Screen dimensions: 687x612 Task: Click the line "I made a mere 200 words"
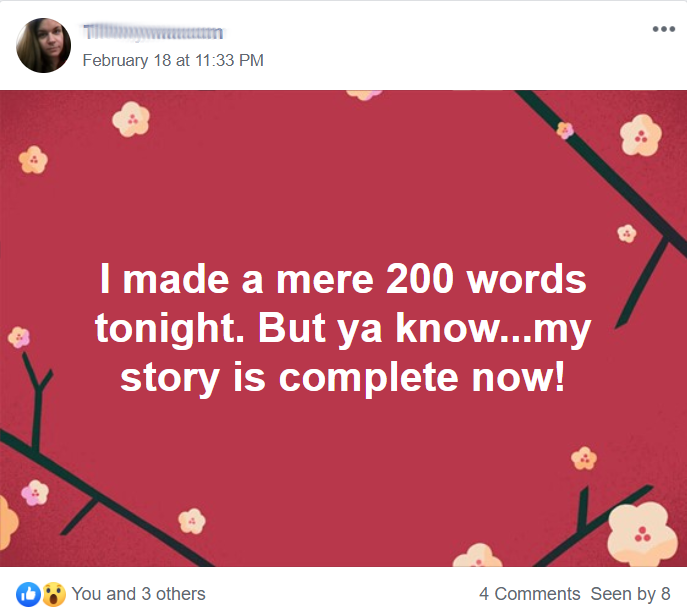pos(342,279)
